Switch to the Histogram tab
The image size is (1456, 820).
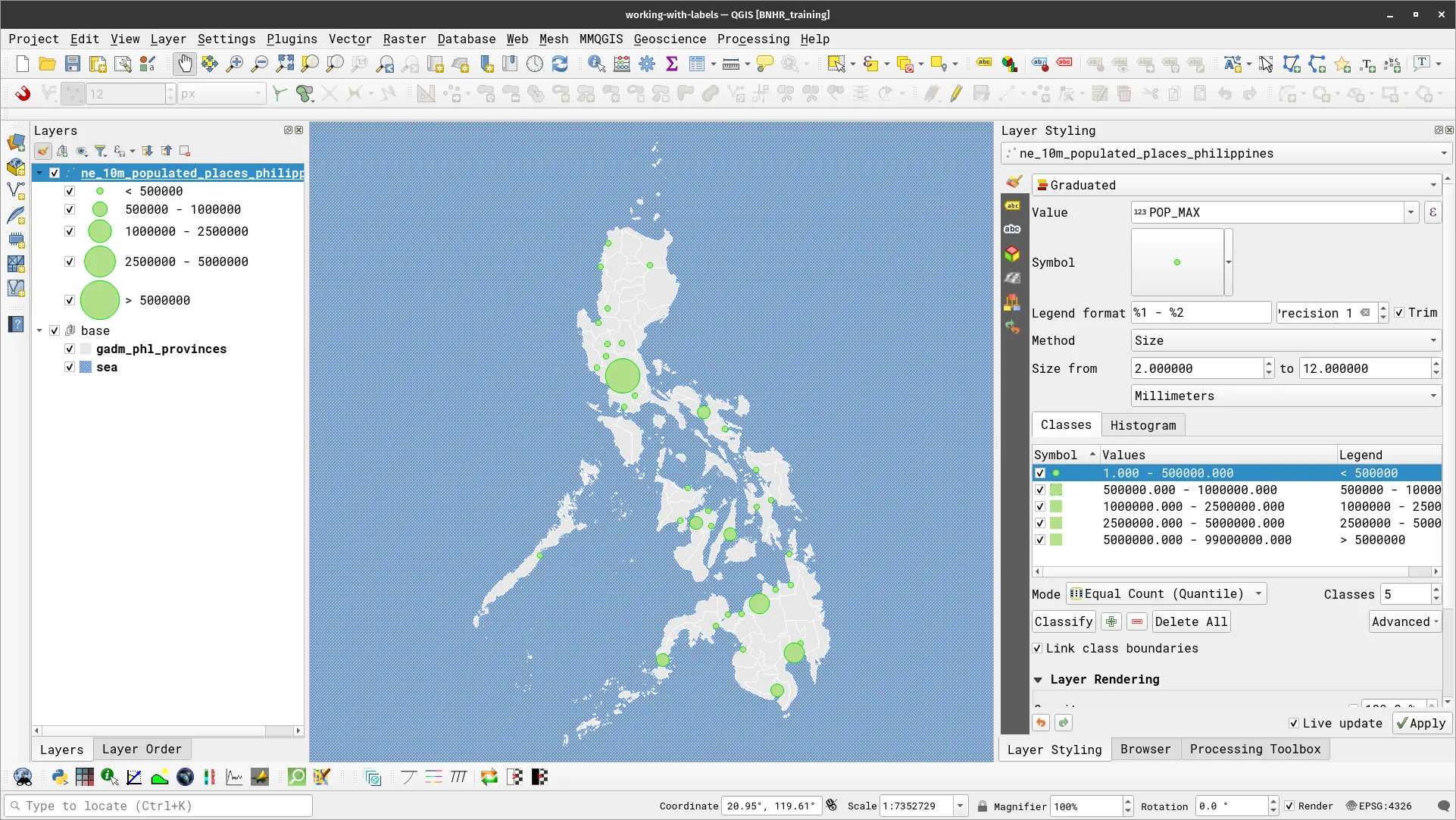tap(1143, 424)
